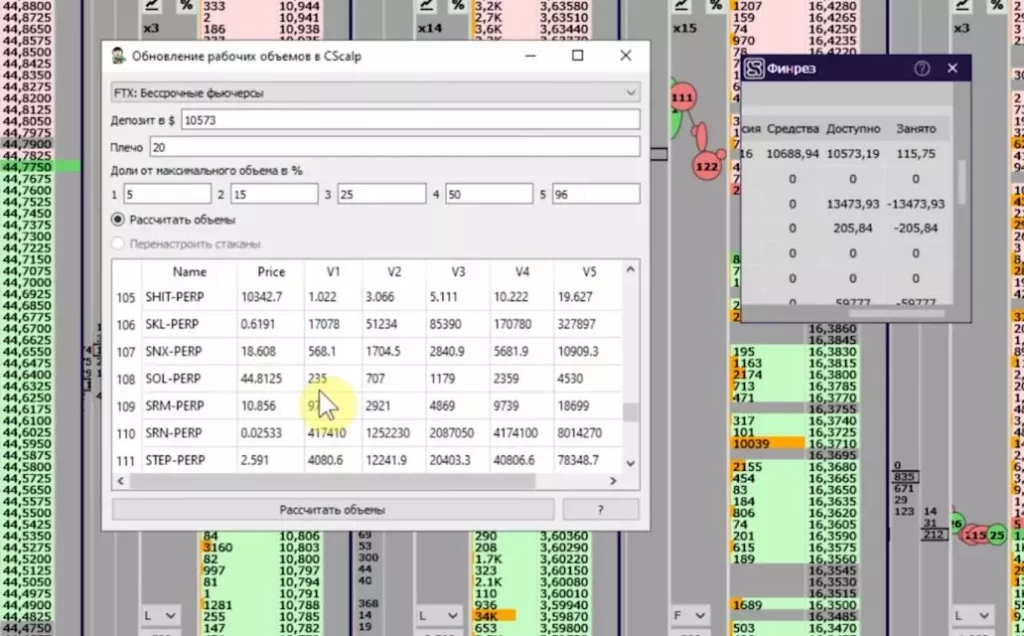Click the question mark help button
Image resolution: width=1024 pixels, height=636 pixels.
[x=600, y=510]
